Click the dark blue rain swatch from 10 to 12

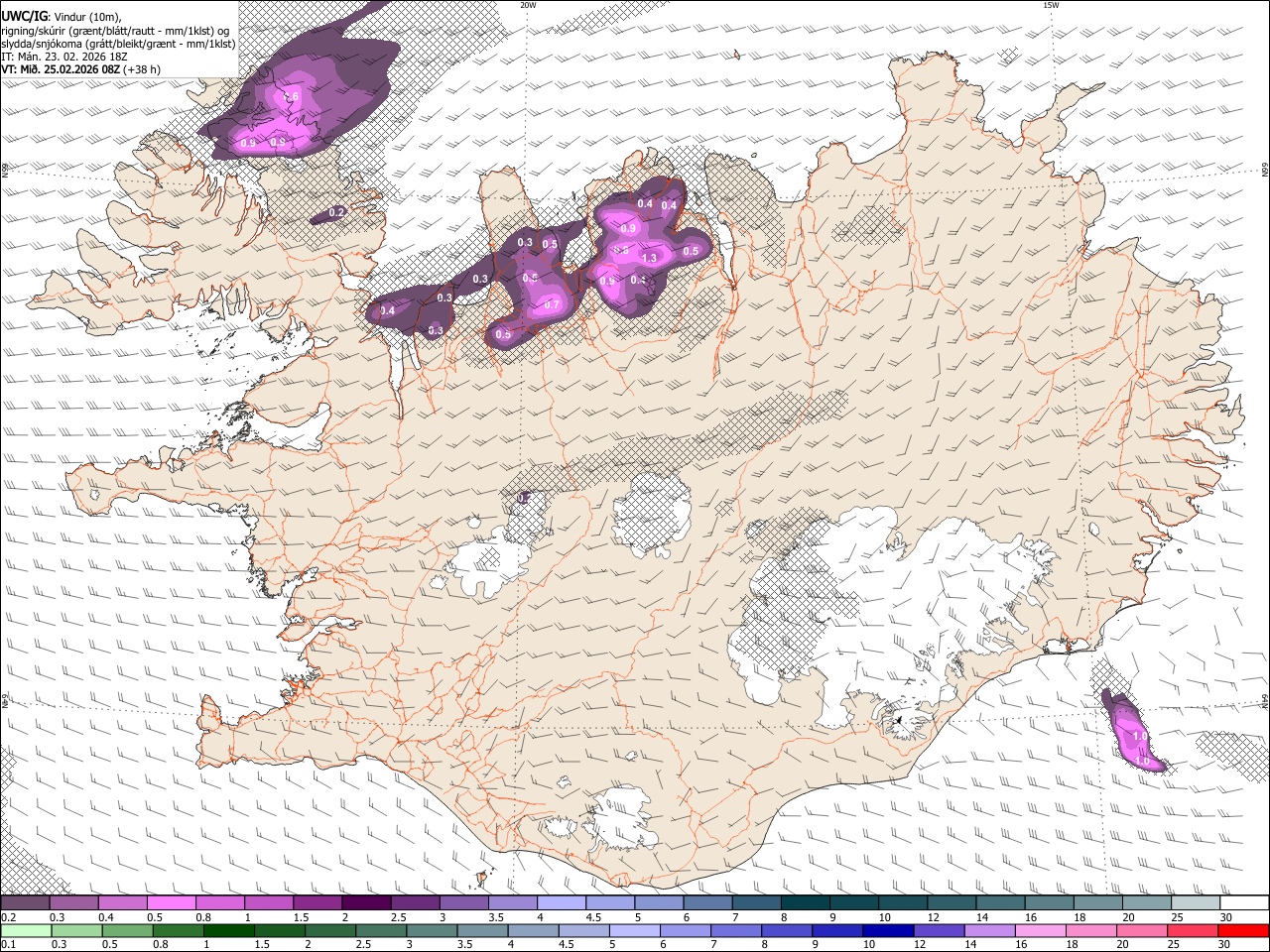[x=887, y=930]
